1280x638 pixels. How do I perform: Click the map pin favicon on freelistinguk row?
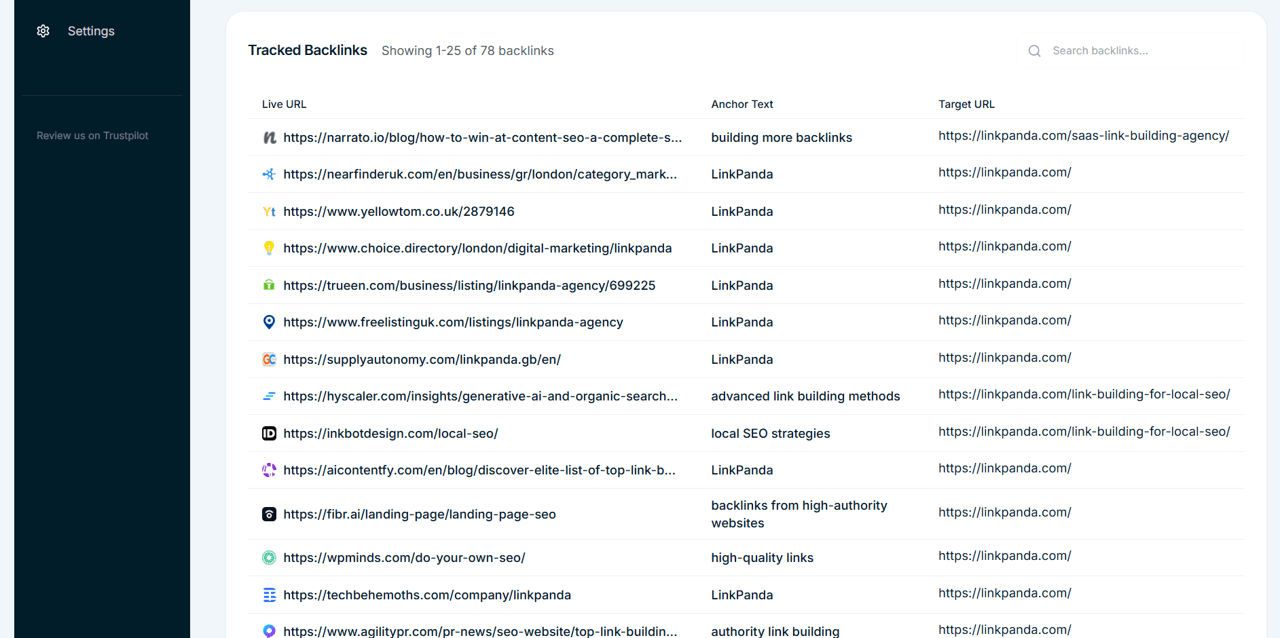coord(269,322)
